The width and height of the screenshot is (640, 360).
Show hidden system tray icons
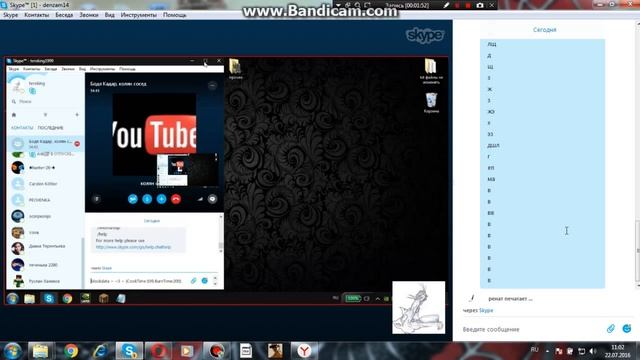pyautogui.click(x=547, y=351)
